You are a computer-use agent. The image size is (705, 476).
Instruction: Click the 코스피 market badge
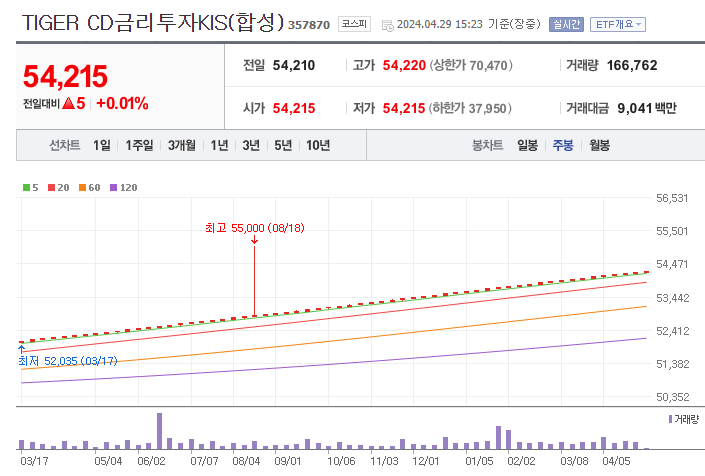(354, 24)
